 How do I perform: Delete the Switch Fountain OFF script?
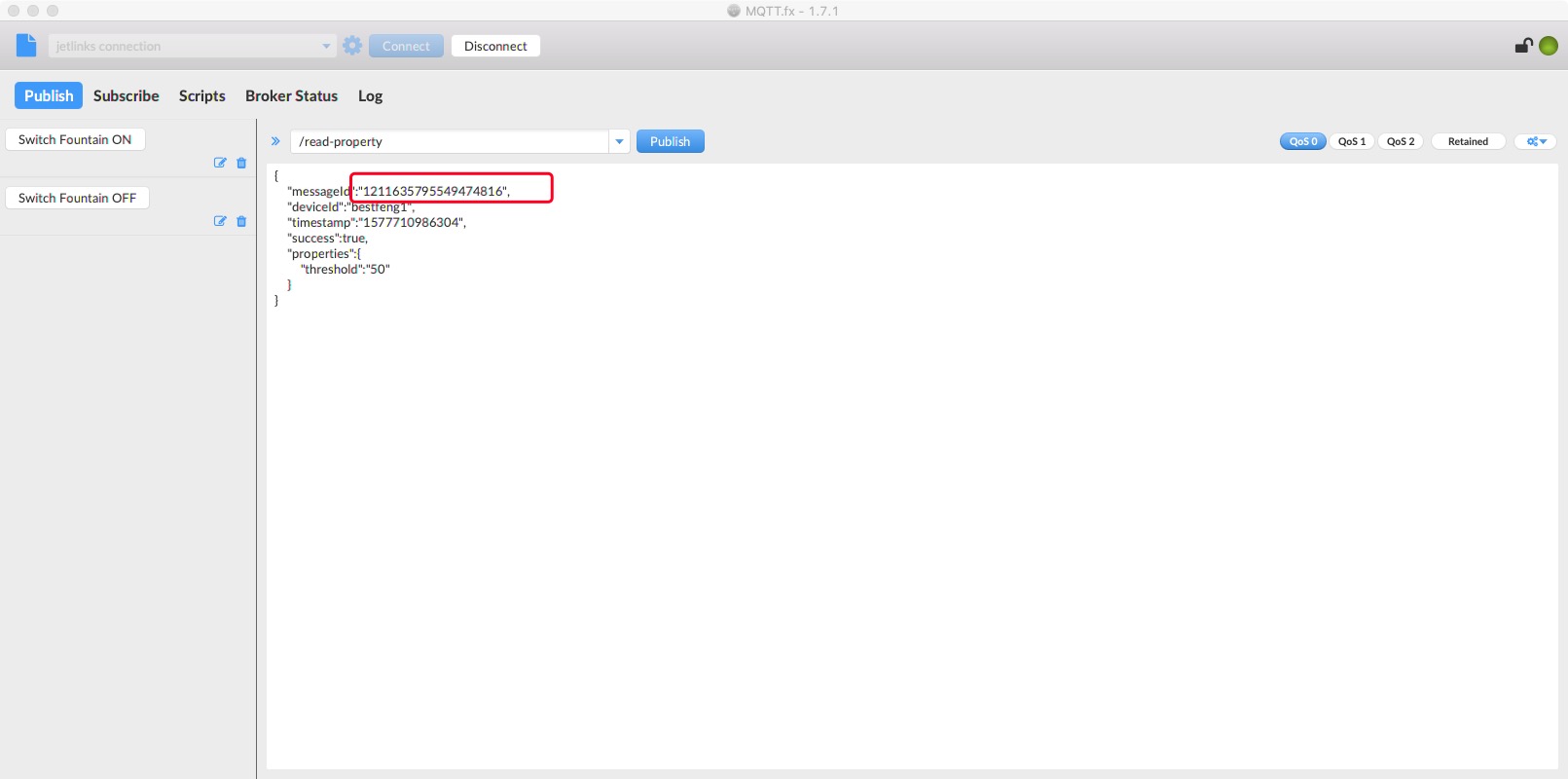coord(241,221)
